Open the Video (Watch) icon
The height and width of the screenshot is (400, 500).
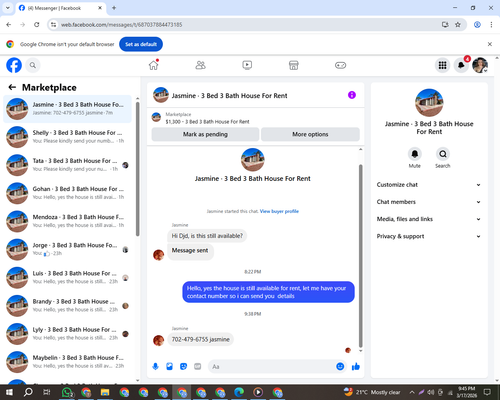(x=247, y=65)
